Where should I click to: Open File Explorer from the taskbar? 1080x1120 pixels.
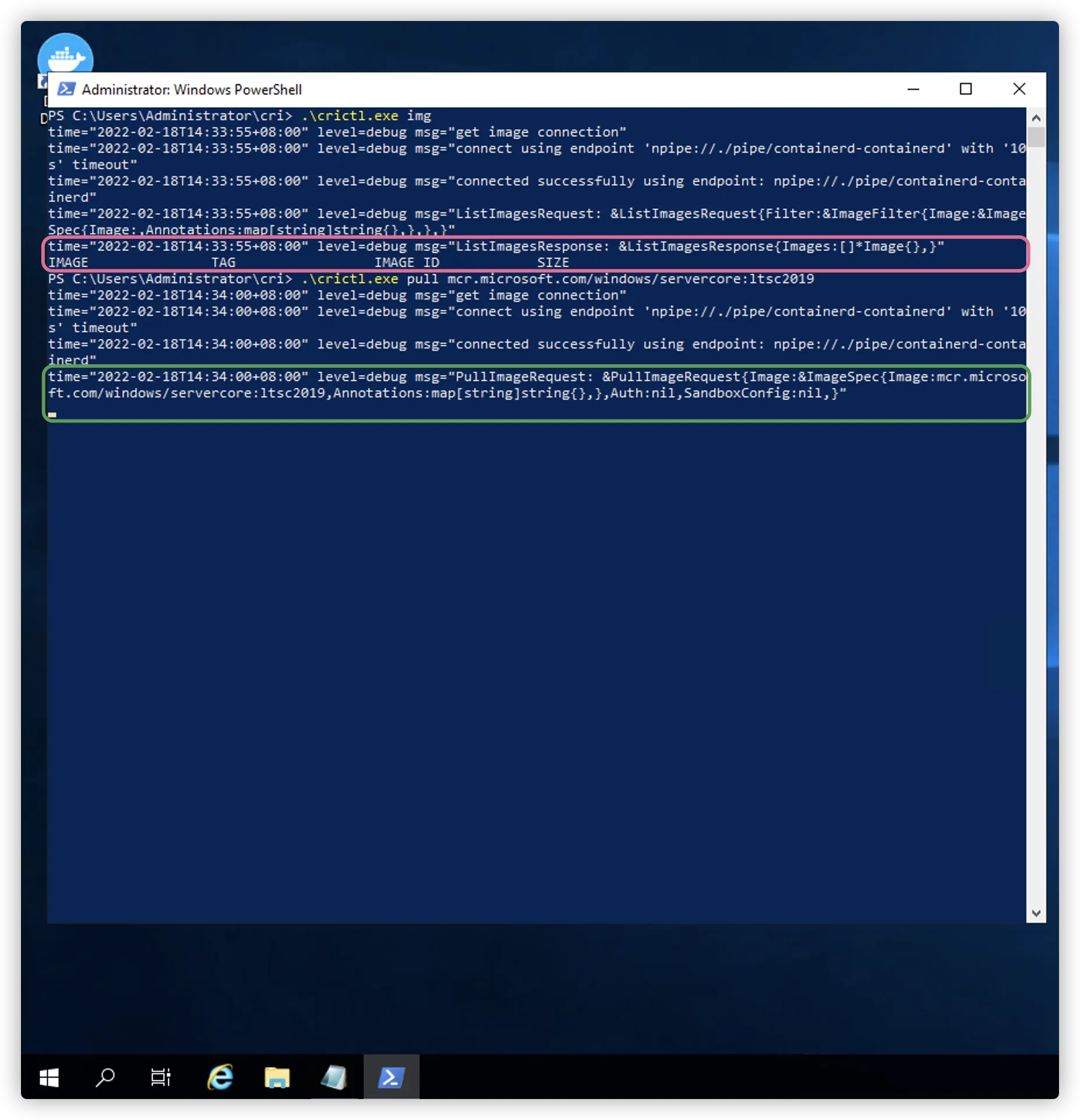point(277,1077)
